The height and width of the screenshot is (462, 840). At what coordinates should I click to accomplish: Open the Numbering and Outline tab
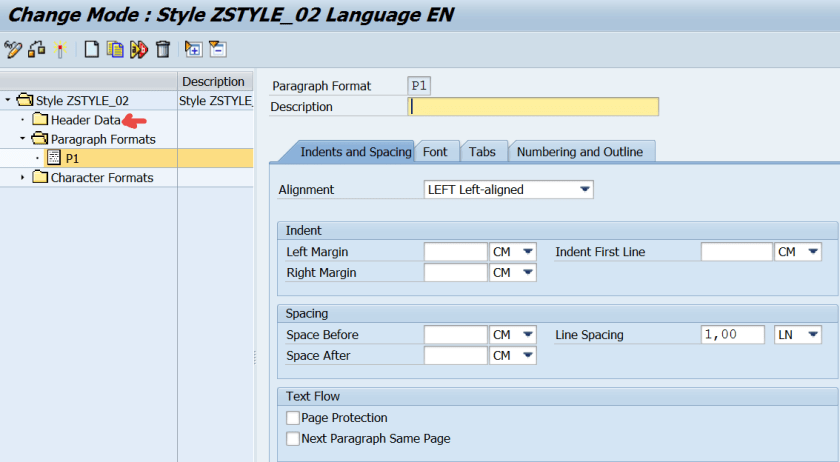pyautogui.click(x=581, y=152)
